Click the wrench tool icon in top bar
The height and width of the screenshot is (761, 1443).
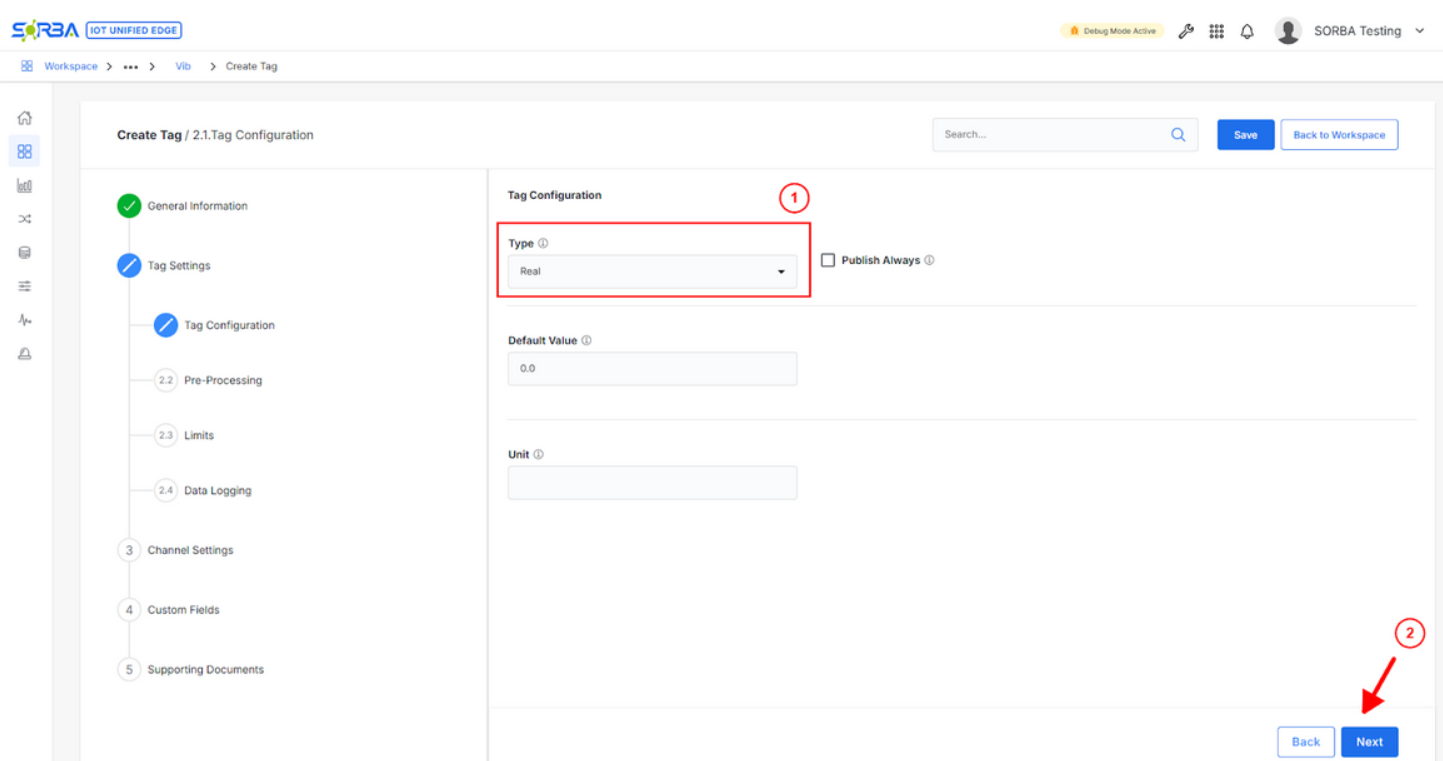[1186, 30]
